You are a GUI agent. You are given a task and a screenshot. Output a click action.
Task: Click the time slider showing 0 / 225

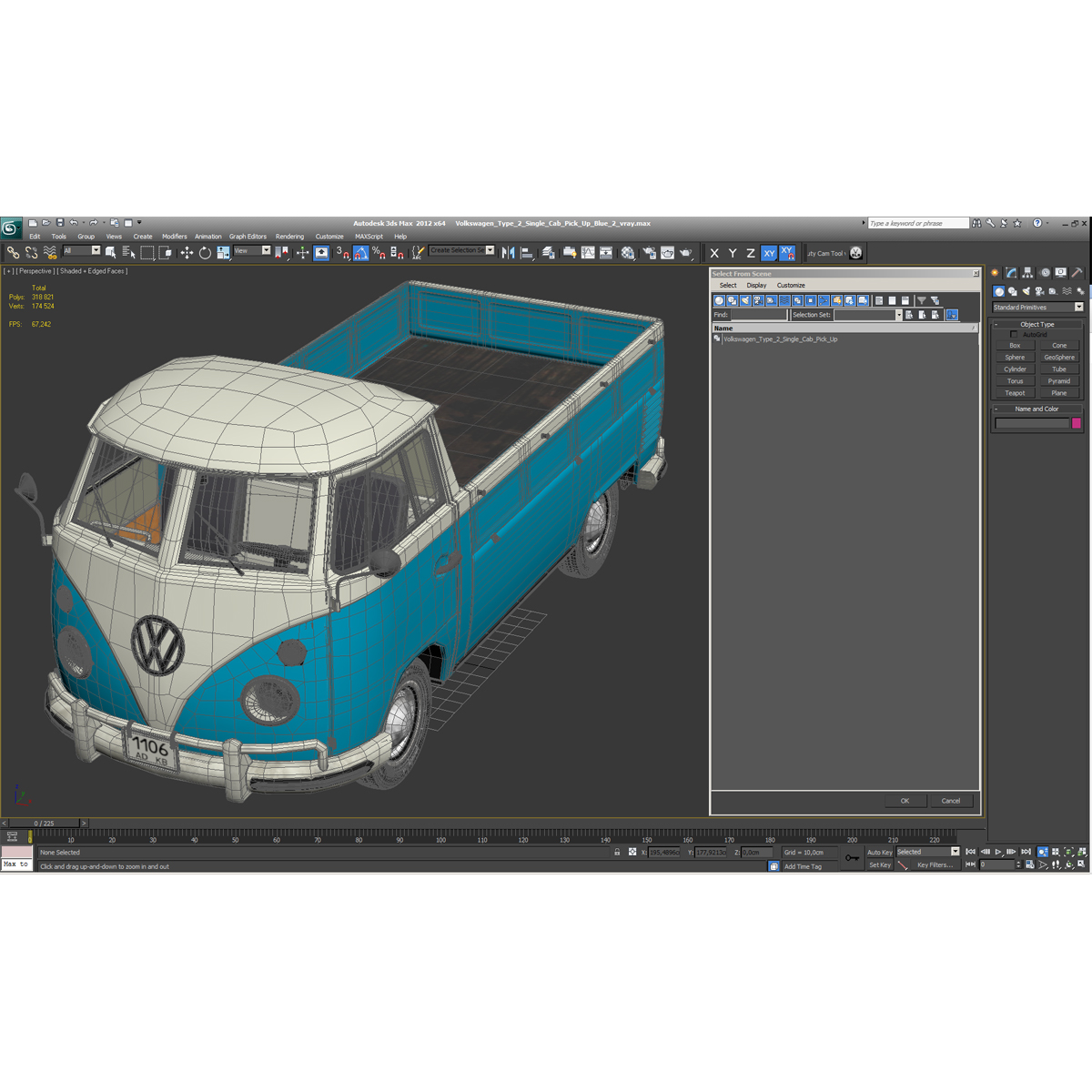[x=44, y=823]
